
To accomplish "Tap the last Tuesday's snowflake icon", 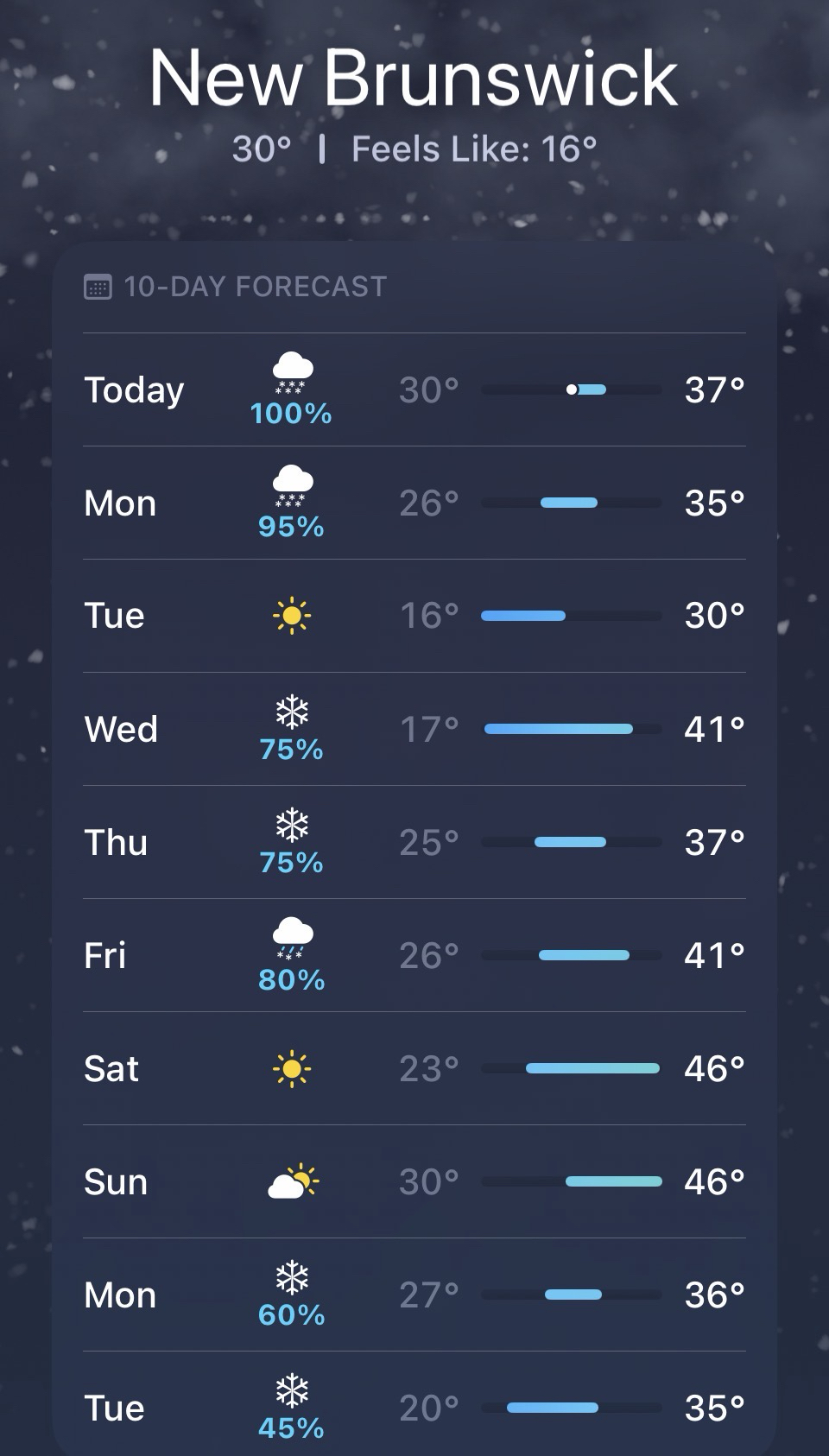I will click(292, 1391).
